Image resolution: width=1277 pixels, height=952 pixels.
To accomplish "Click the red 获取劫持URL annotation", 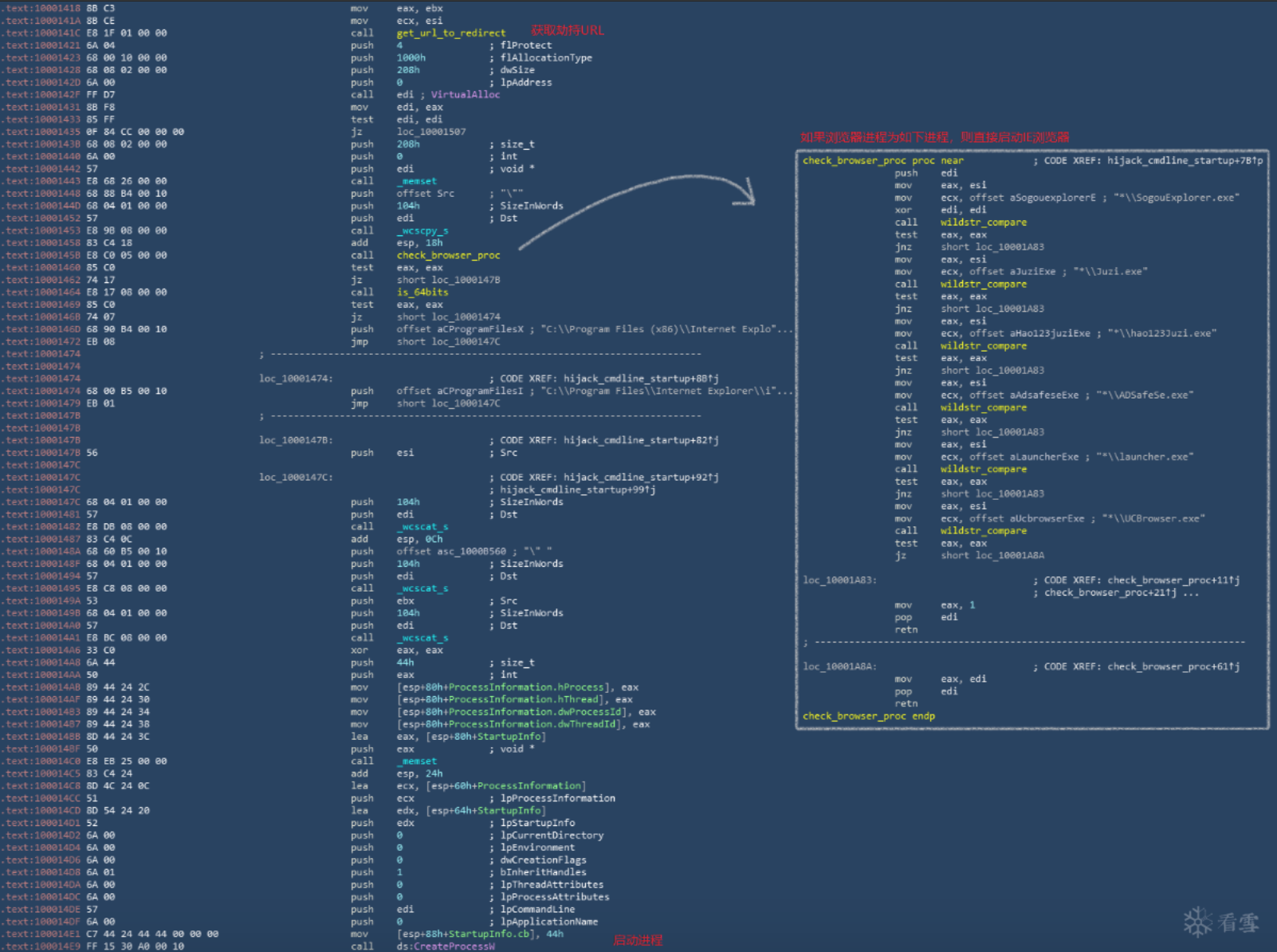I will click(x=568, y=30).
